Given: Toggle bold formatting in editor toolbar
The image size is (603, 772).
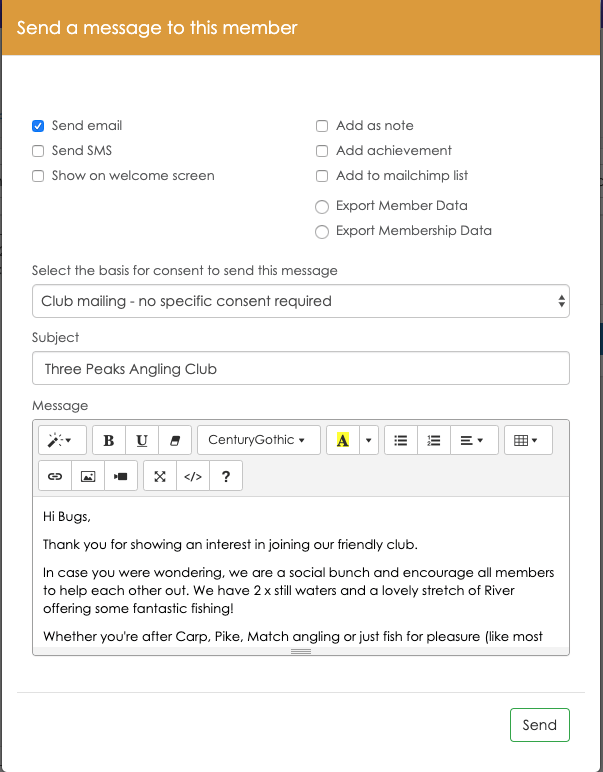Looking at the screenshot, I should click(x=109, y=440).
